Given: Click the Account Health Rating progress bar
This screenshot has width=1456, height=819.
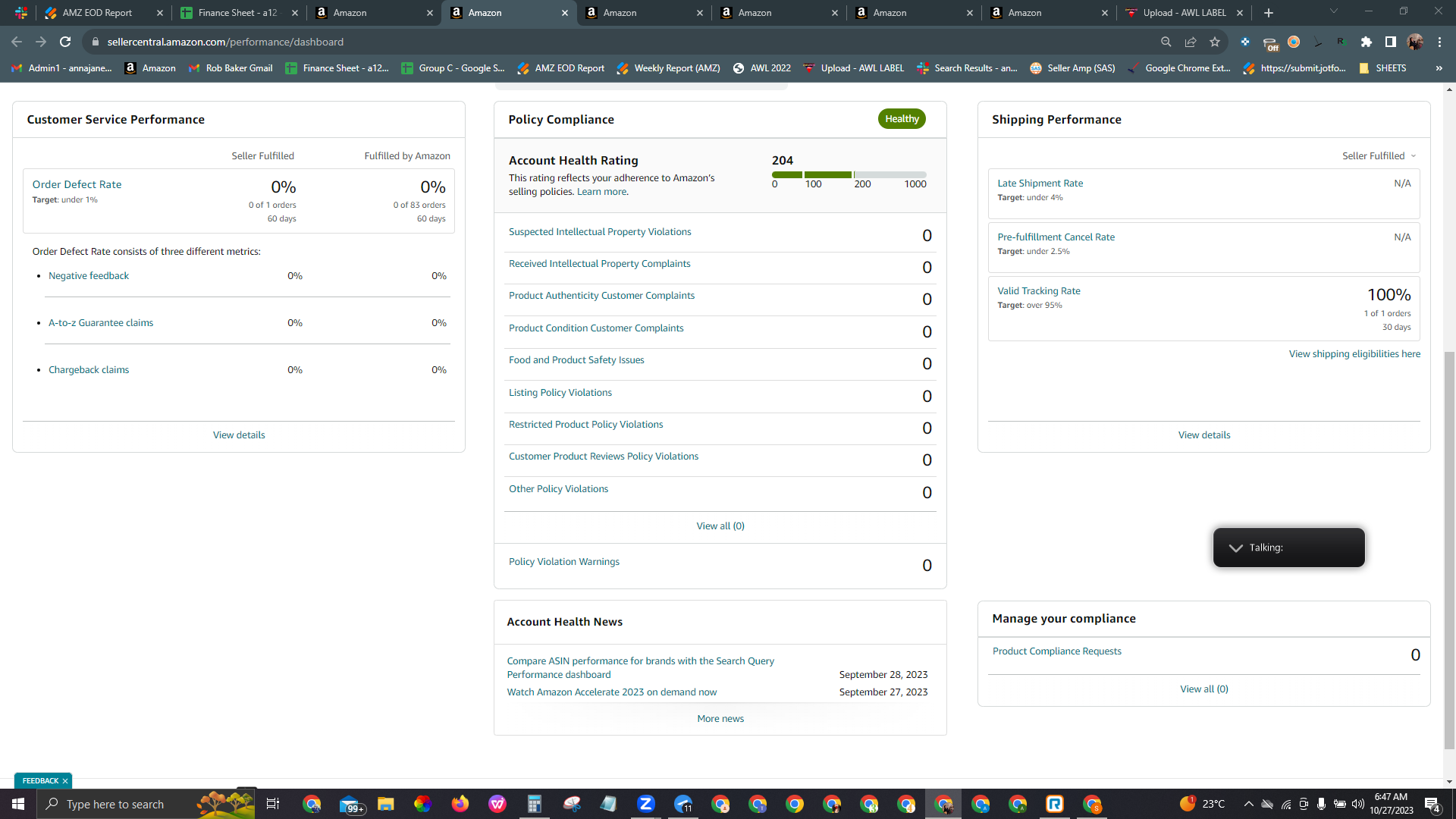Looking at the screenshot, I should tap(849, 174).
